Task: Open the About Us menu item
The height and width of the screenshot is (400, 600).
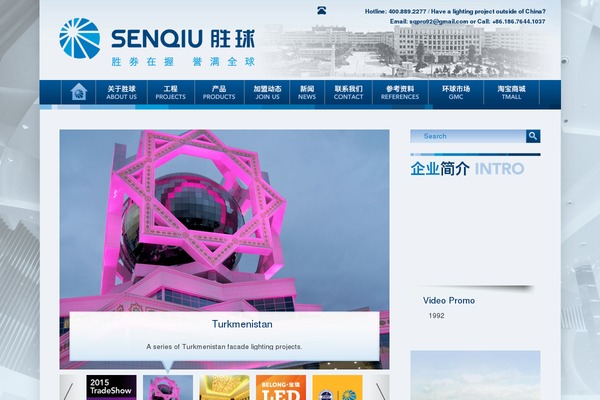Action: (121, 92)
